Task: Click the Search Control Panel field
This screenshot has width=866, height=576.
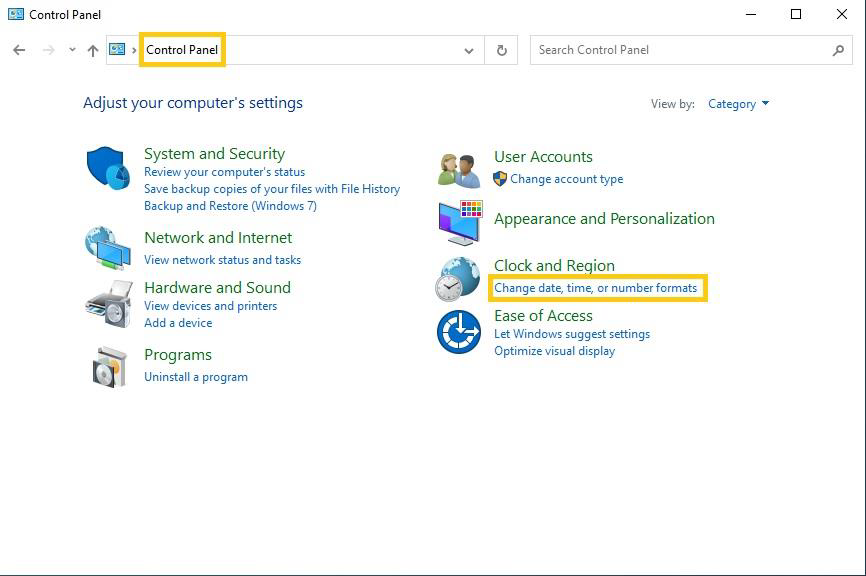Action: click(680, 50)
